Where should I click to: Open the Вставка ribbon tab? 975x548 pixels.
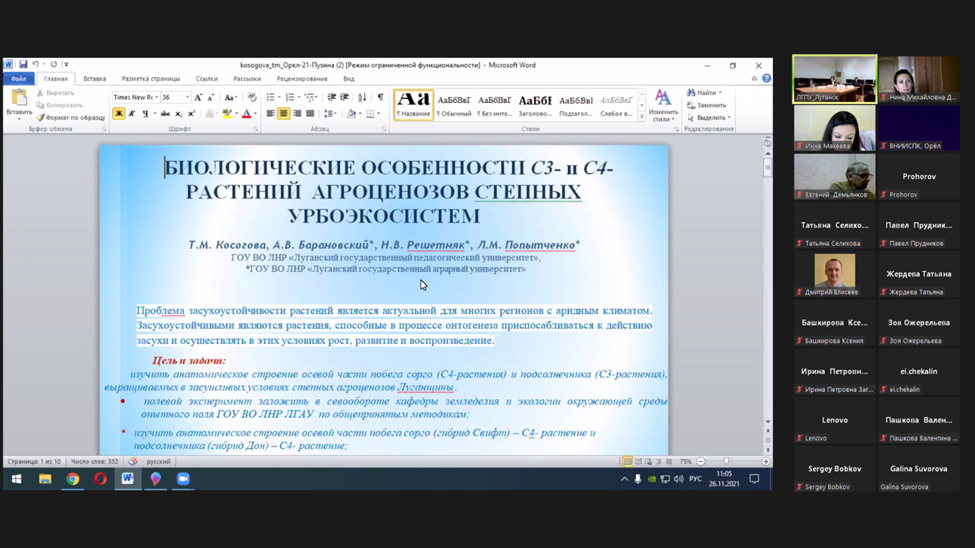(x=95, y=79)
